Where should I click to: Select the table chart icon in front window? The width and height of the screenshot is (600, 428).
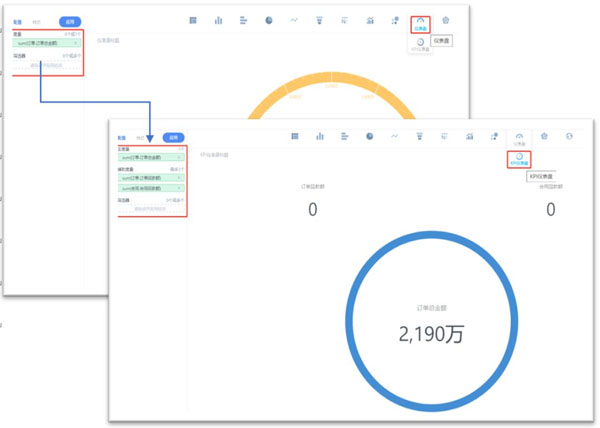point(295,136)
